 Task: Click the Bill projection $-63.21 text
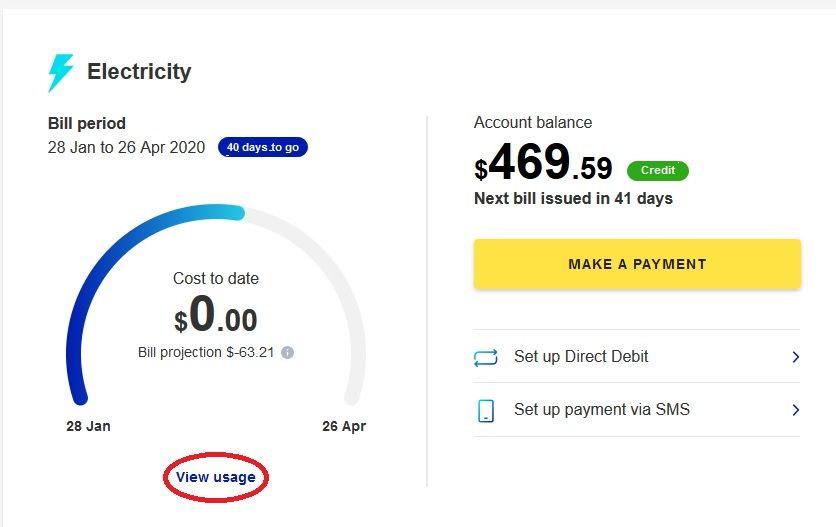coord(206,353)
